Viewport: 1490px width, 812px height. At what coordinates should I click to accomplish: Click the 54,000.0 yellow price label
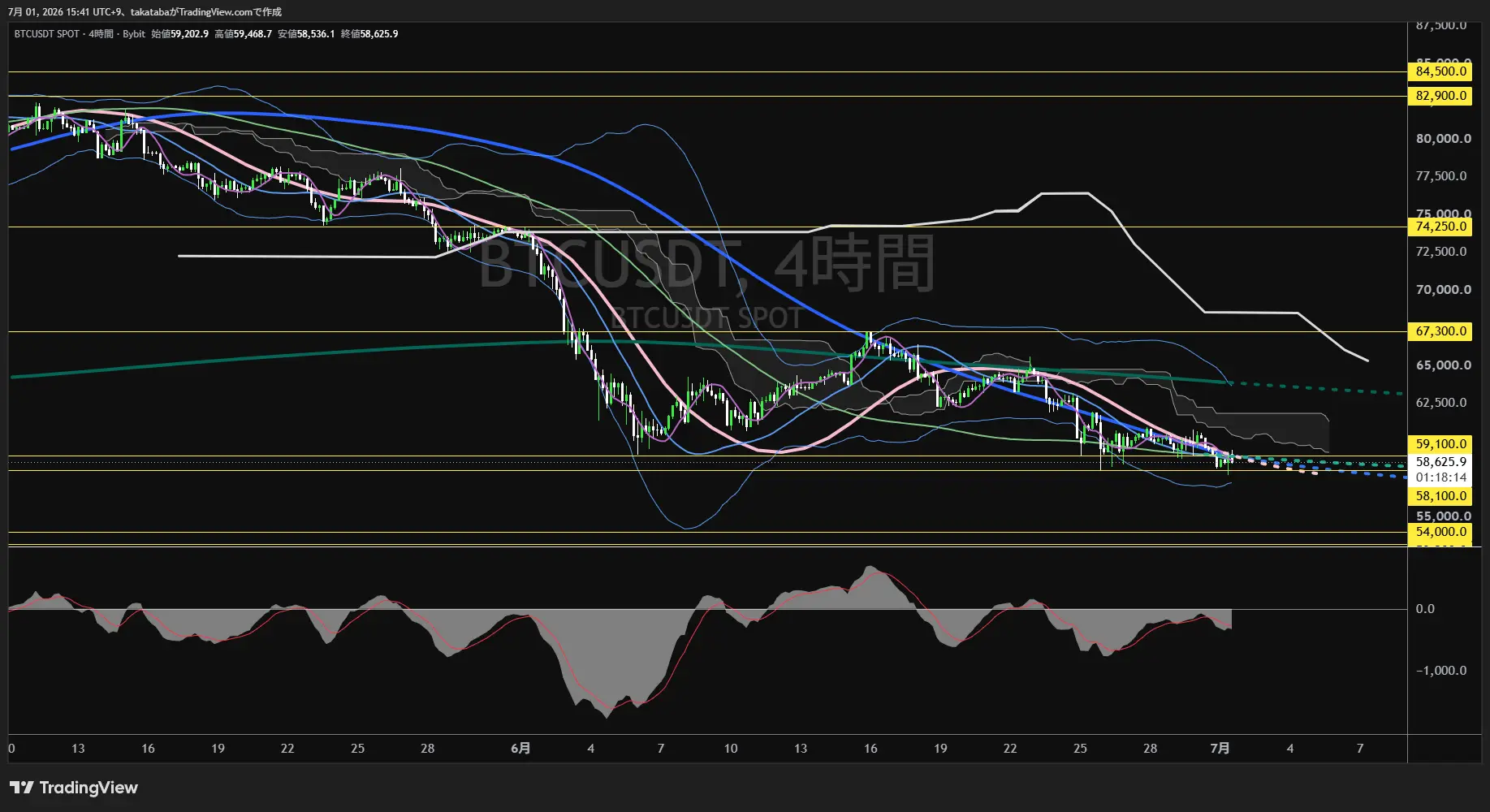click(1441, 532)
